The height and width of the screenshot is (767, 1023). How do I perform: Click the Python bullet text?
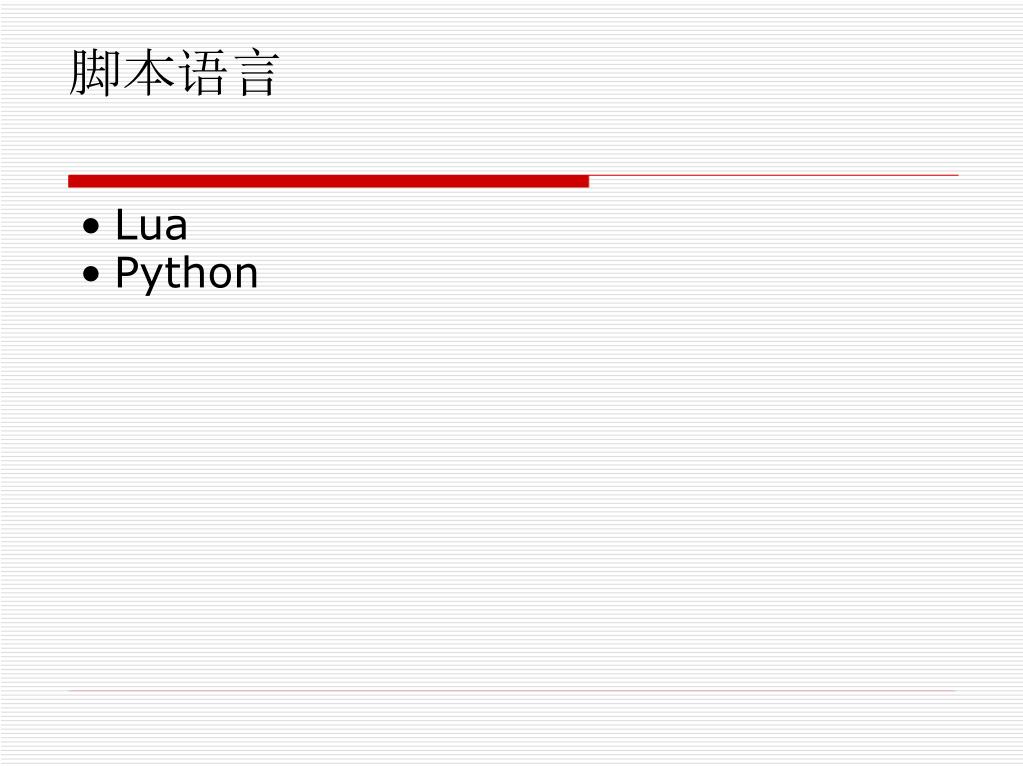pos(187,273)
